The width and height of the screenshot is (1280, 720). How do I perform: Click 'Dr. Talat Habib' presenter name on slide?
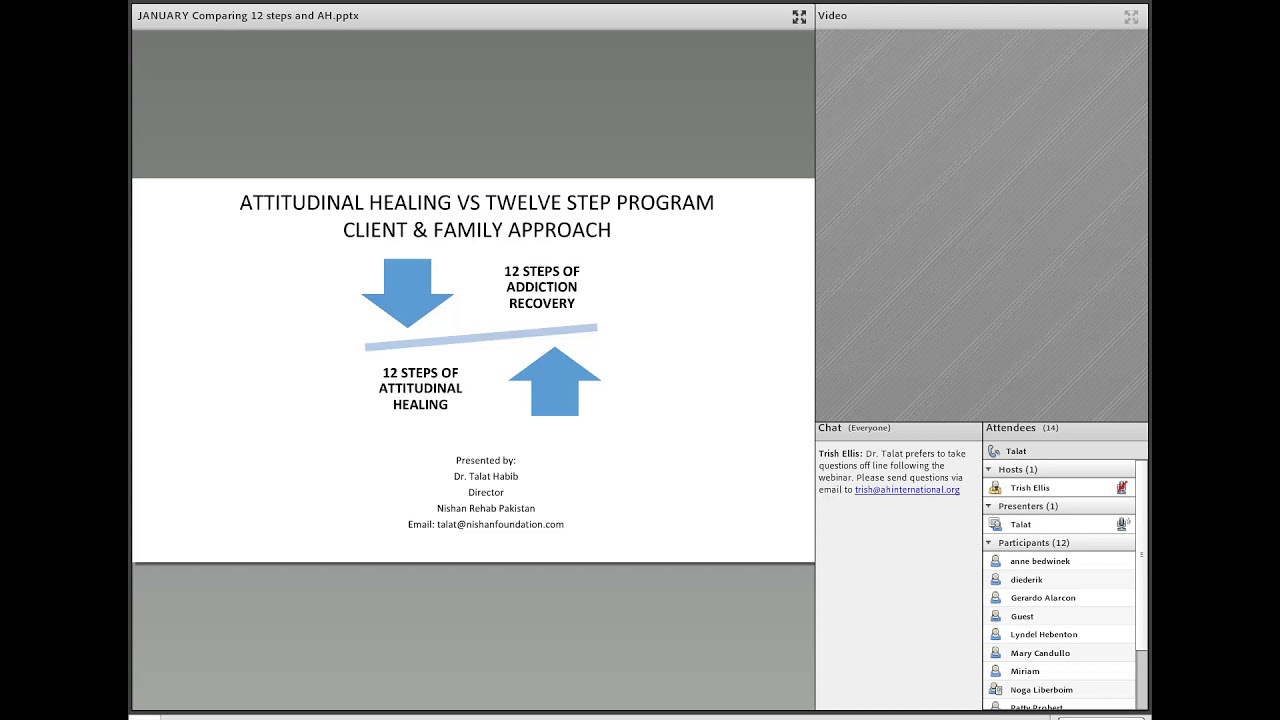(486, 476)
